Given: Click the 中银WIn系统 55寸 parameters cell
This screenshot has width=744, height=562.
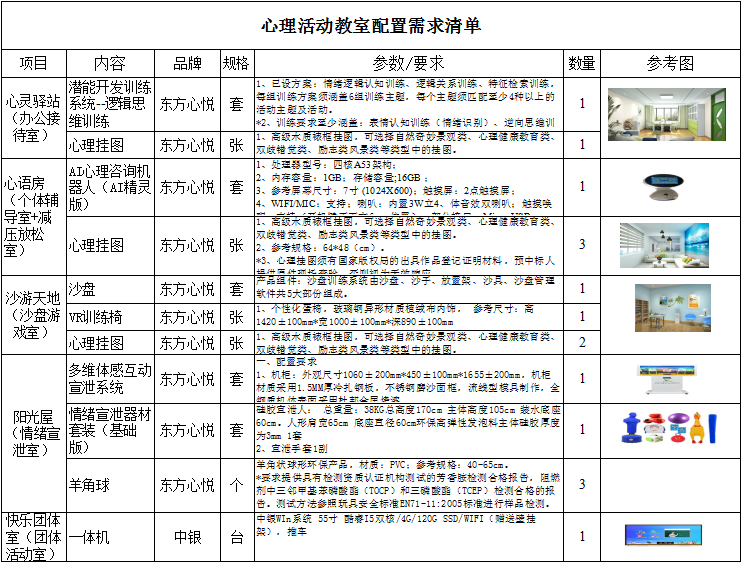Looking at the screenshot, I should click(x=409, y=537).
